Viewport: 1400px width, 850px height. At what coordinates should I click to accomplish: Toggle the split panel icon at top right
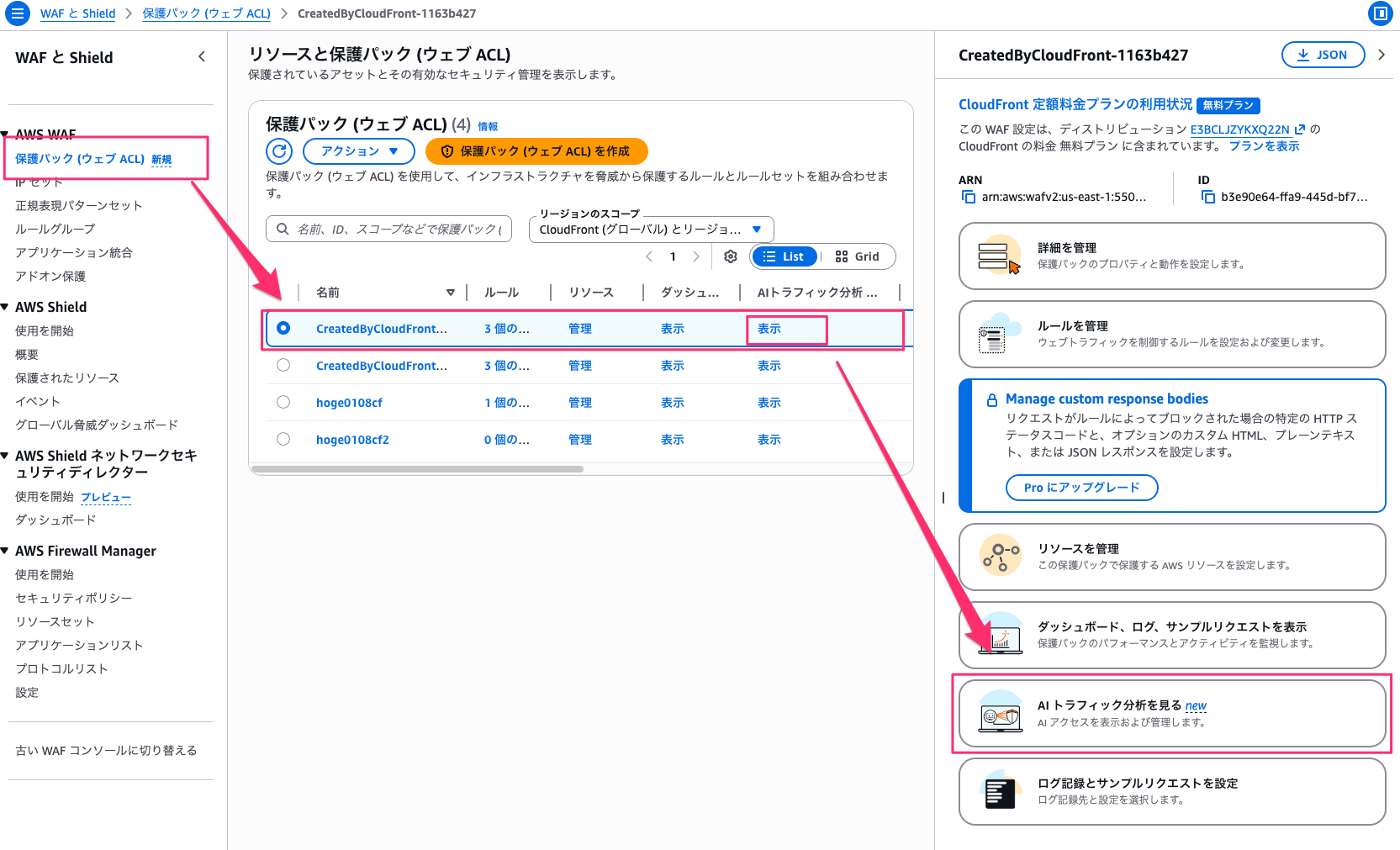[1380, 13]
